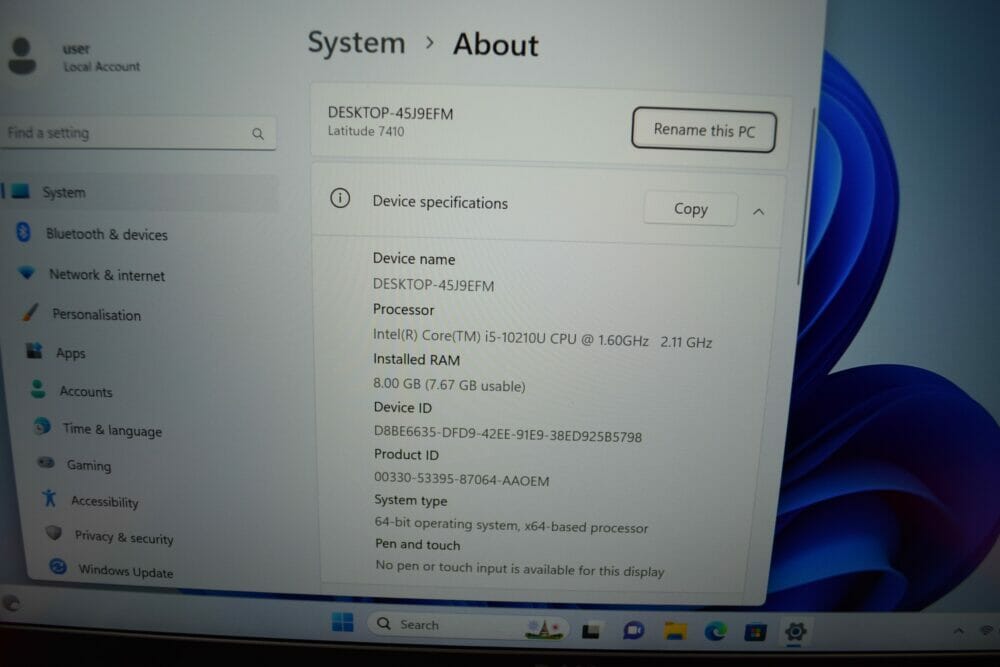This screenshot has width=1000, height=667.
Task: Copy the device specifications
Action: tap(691, 209)
